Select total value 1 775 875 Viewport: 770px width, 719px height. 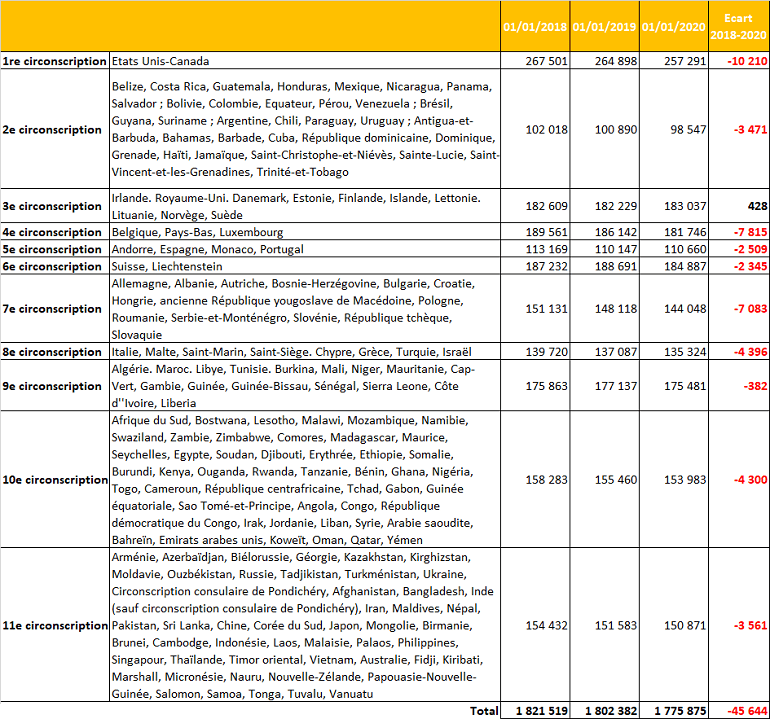point(680,711)
